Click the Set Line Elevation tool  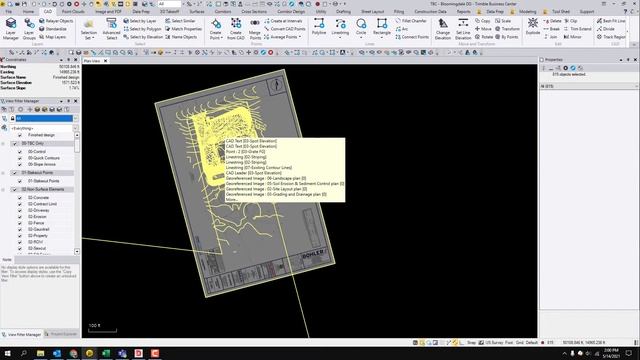(x=463, y=29)
